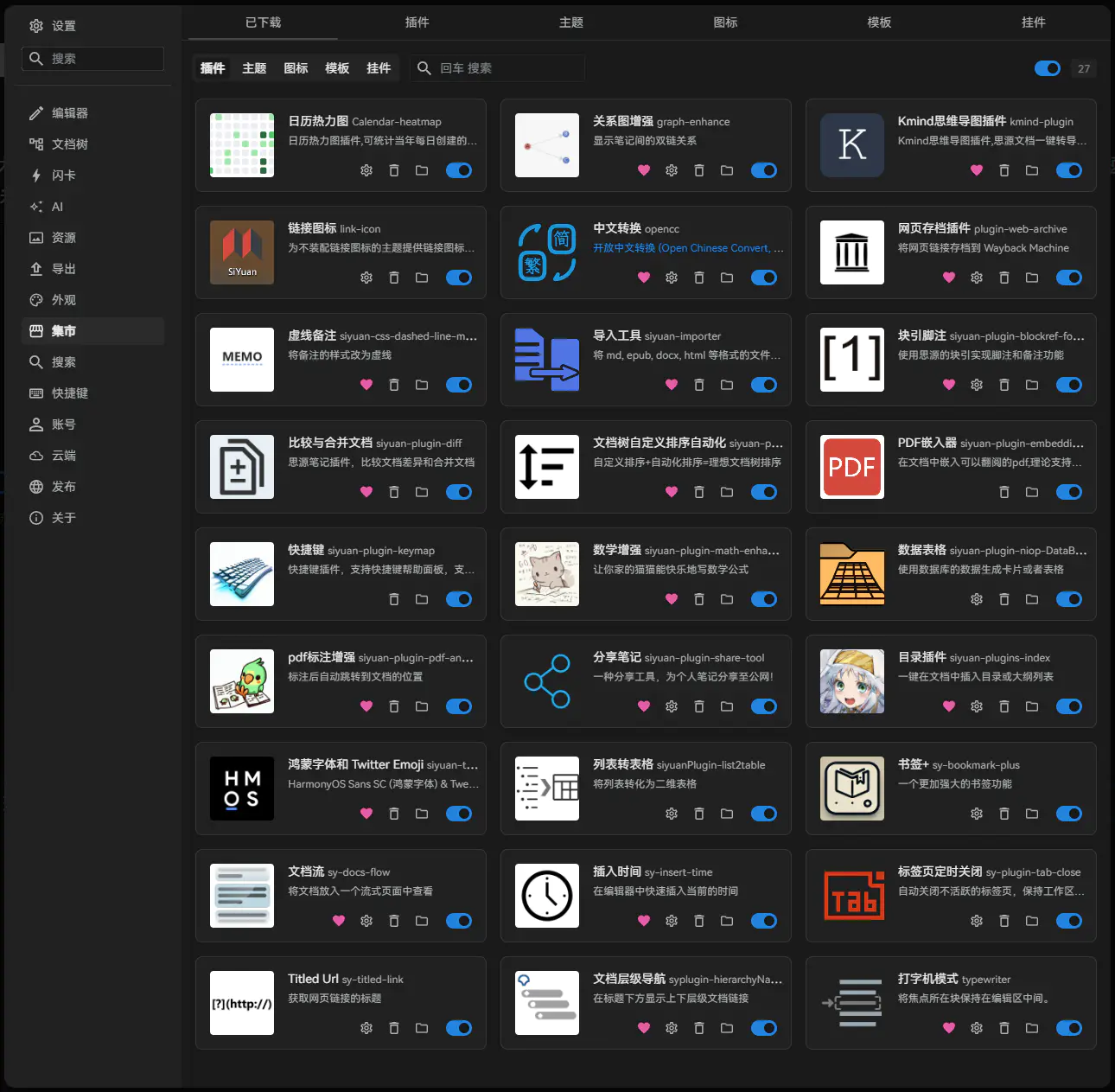The width and height of the screenshot is (1115, 1092).
Task: Open settings gear for the 列表转表格 plugin
Action: click(x=672, y=814)
